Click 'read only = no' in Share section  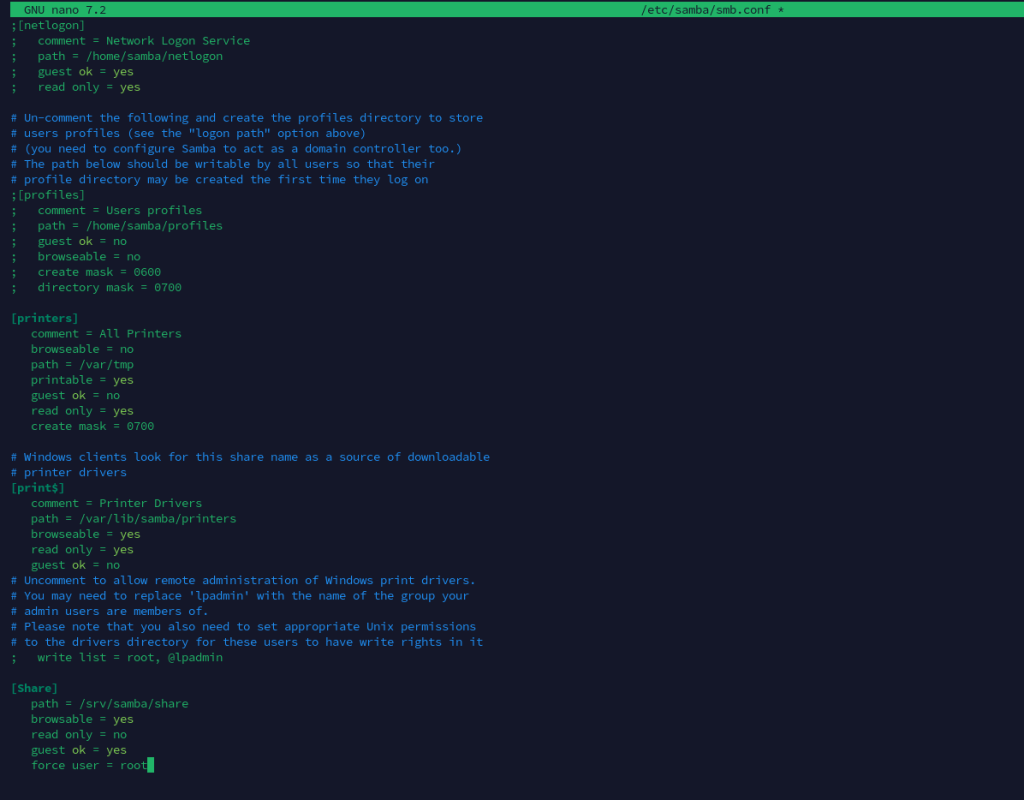(79, 734)
